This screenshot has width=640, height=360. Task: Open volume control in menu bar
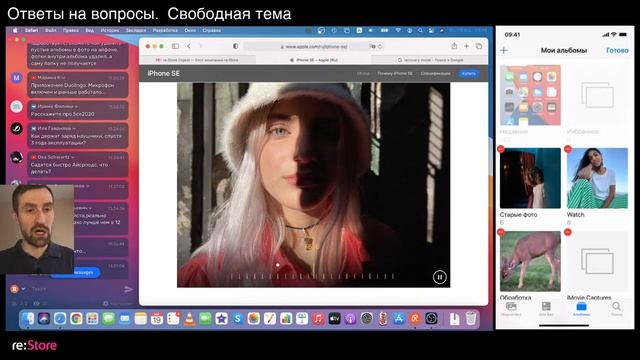tap(371, 30)
